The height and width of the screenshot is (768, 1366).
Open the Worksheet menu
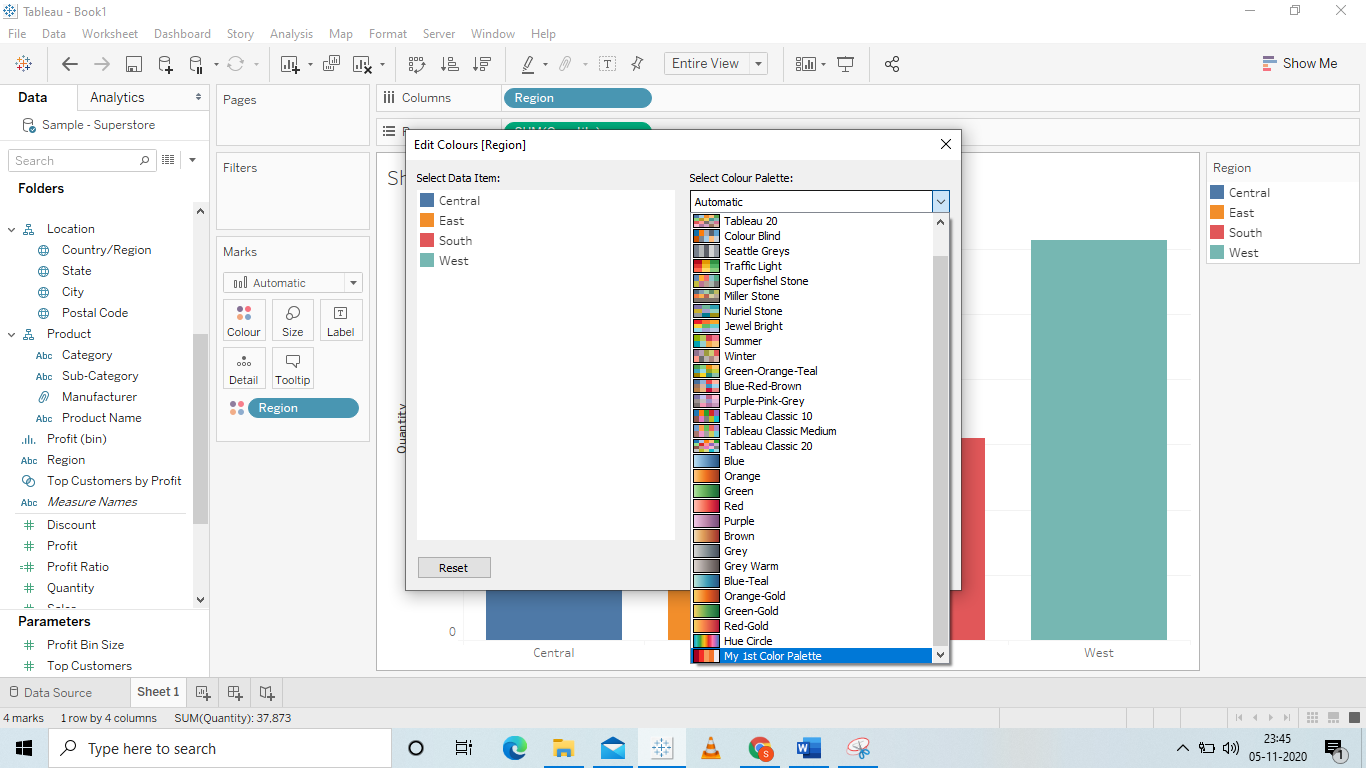click(110, 34)
